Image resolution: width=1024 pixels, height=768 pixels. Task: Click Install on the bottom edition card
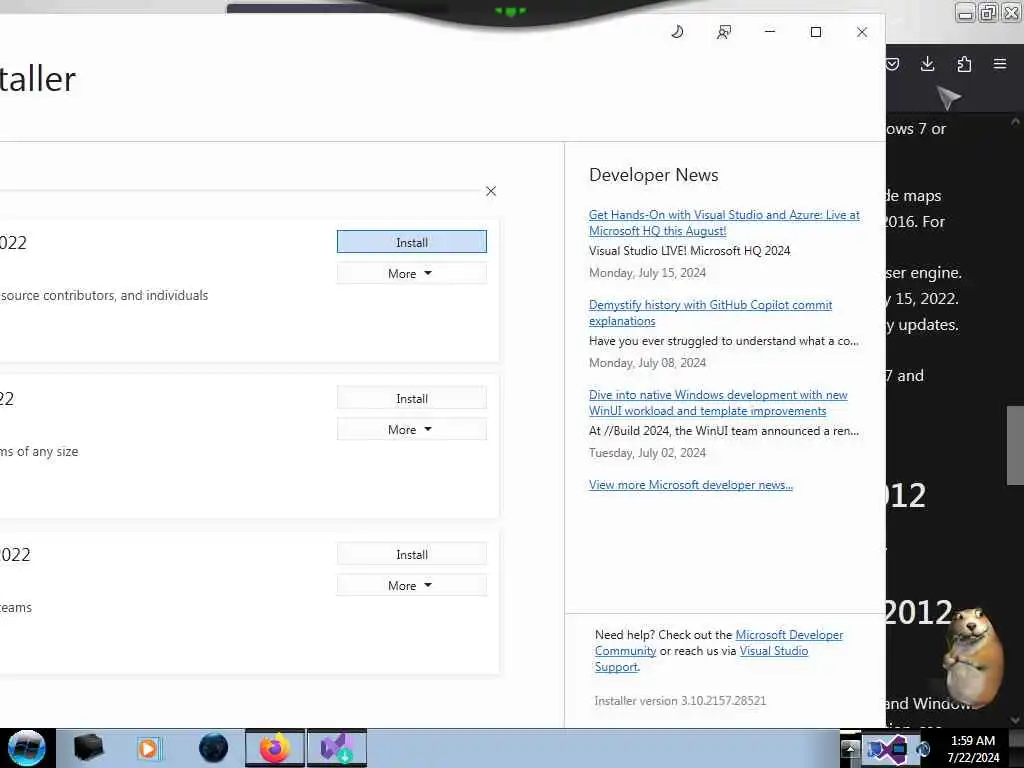(411, 554)
